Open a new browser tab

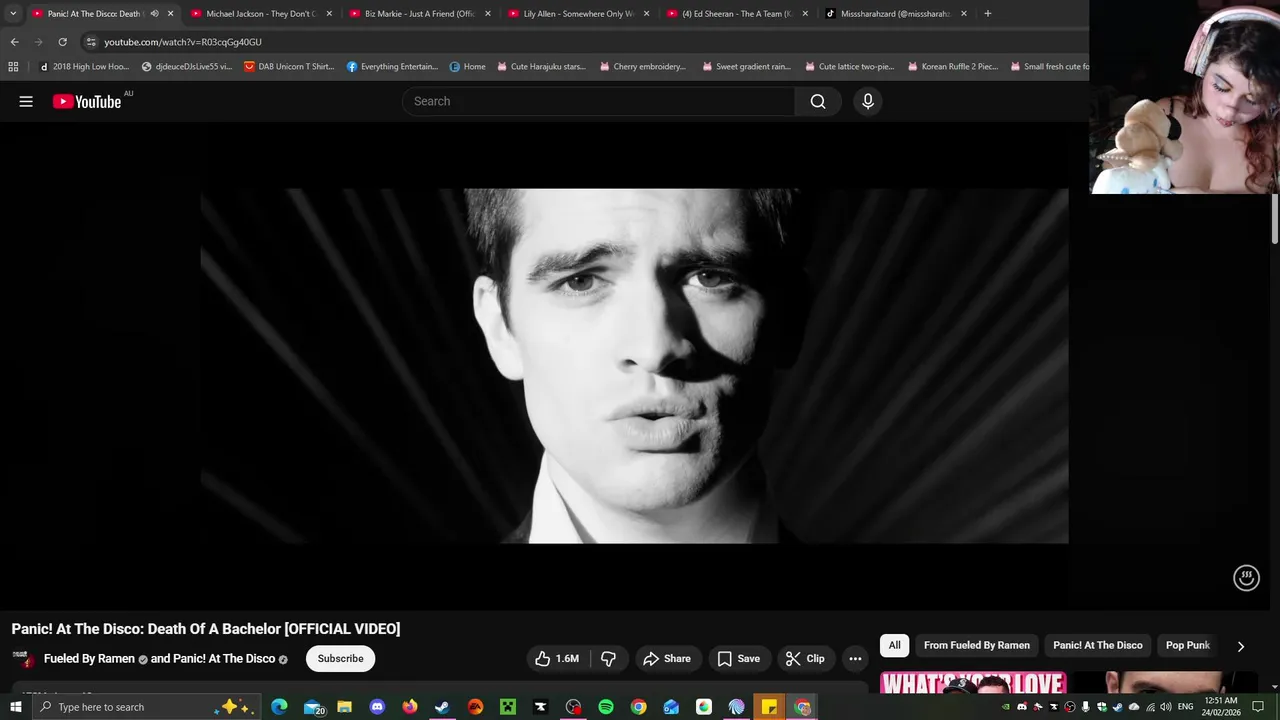(x=987, y=14)
